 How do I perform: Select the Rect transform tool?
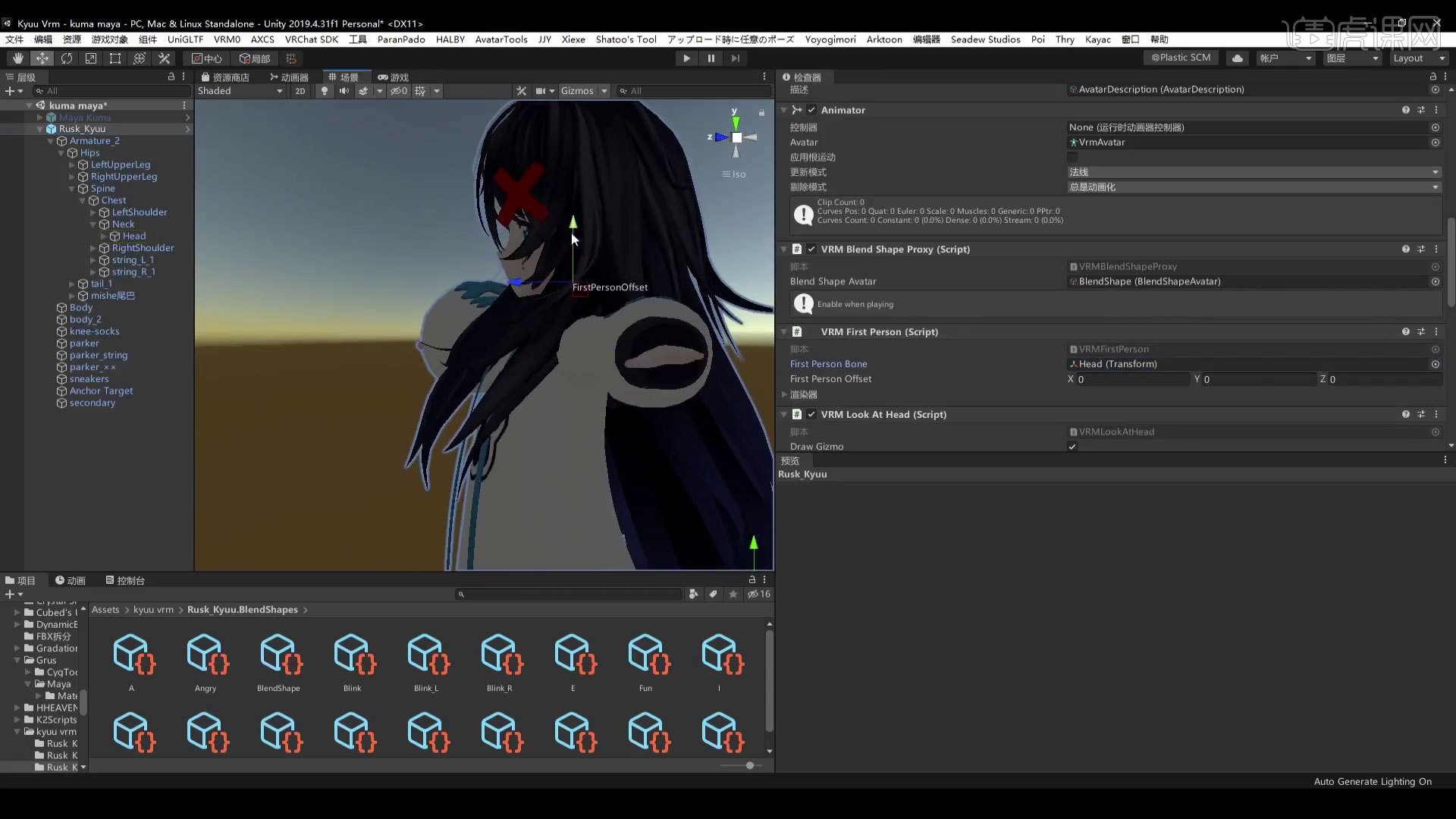(115, 58)
